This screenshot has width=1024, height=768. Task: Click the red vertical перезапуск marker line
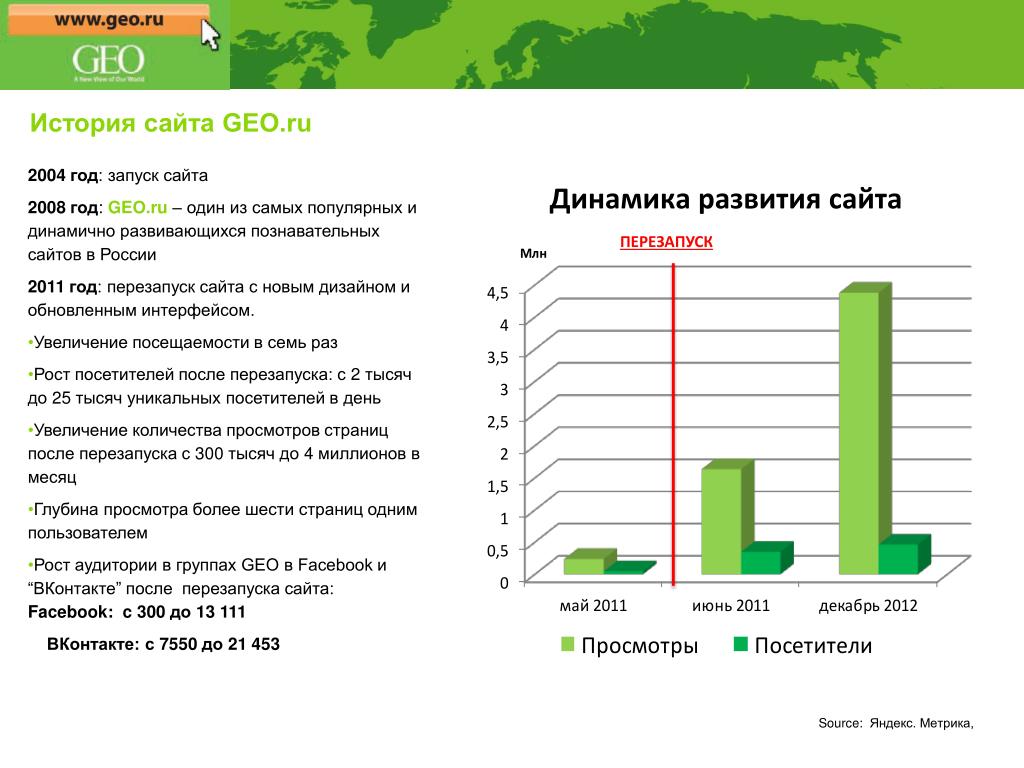click(x=673, y=424)
